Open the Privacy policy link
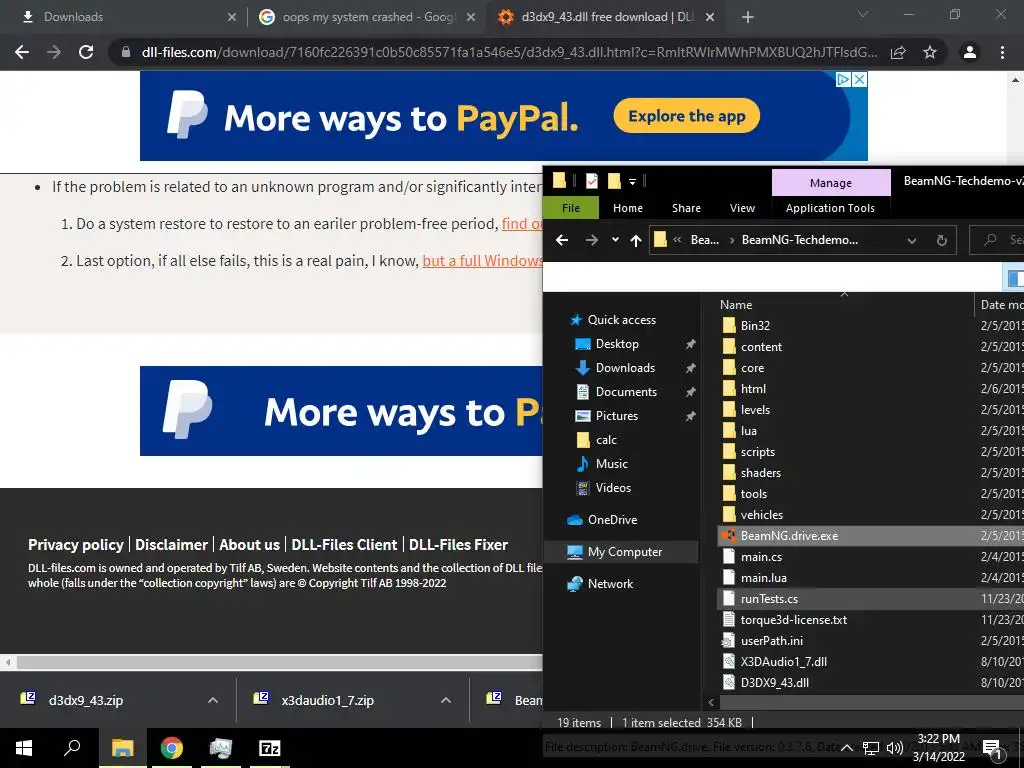 tap(76, 545)
